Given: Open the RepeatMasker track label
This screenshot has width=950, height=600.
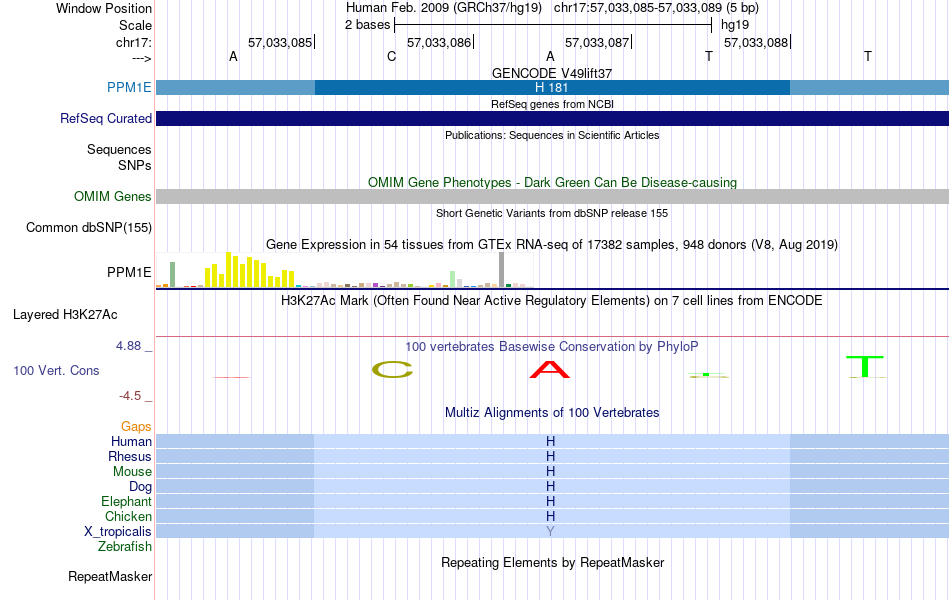Looking at the screenshot, I should point(110,576).
